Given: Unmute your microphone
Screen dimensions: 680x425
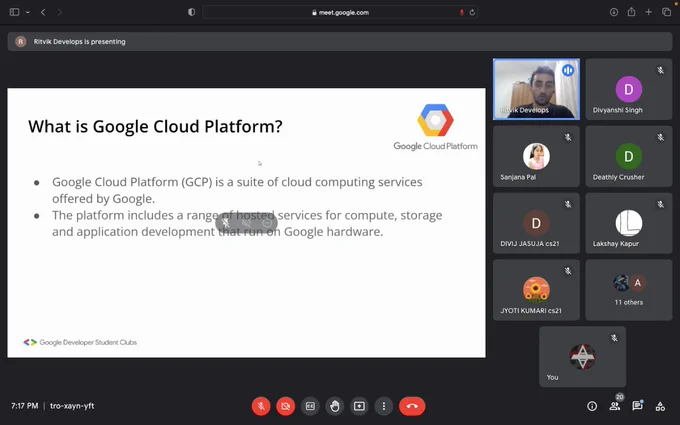Looking at the screenshot, I should (x=261, y=406).
